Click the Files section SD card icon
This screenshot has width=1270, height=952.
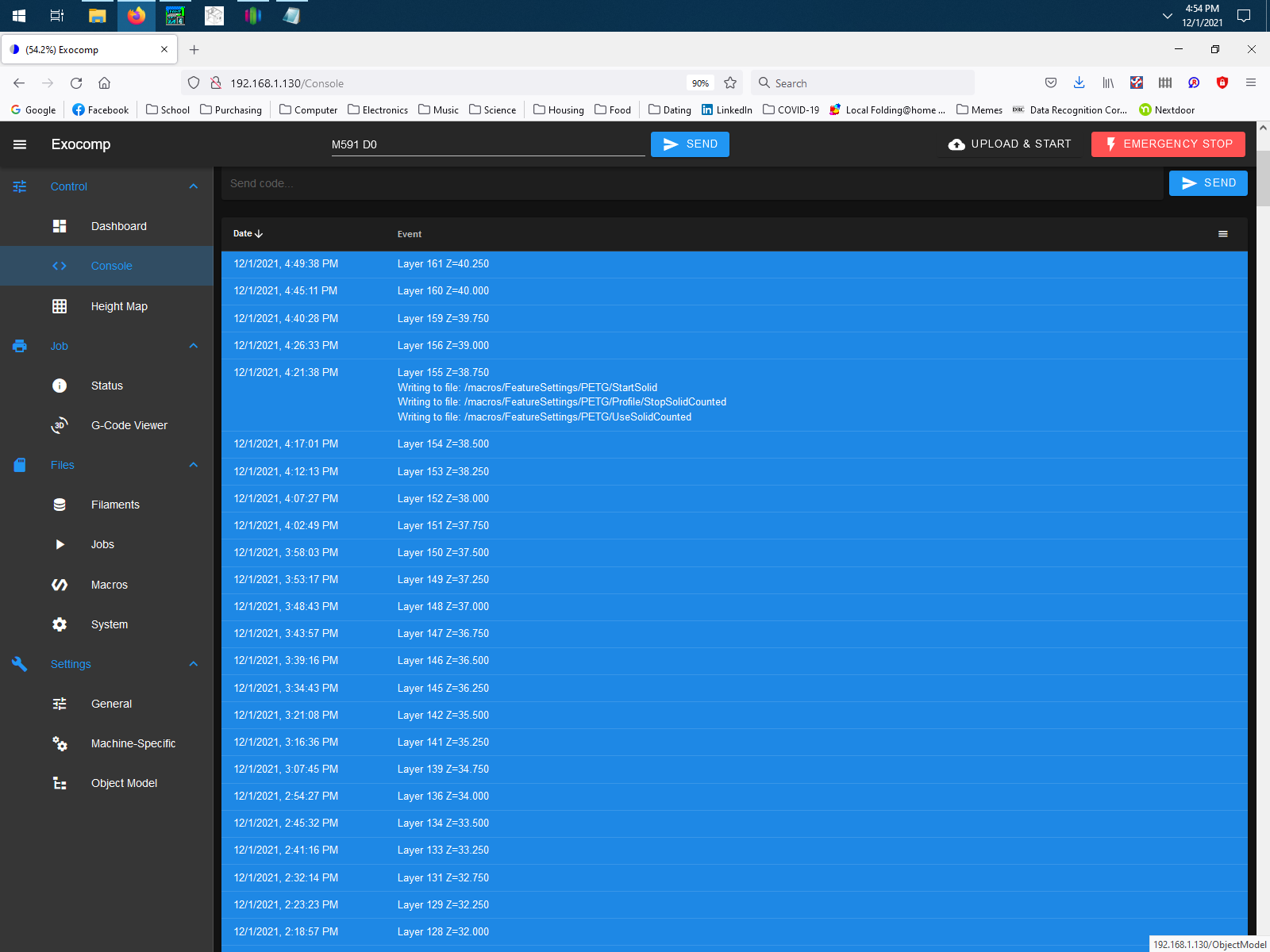[x=20, y=465]
